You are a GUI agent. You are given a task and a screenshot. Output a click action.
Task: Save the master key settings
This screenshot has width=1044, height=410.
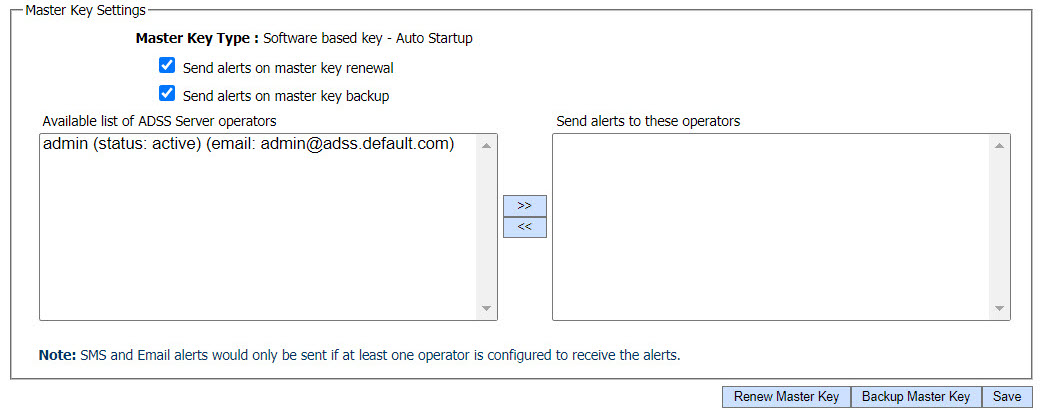[1007, 397]
